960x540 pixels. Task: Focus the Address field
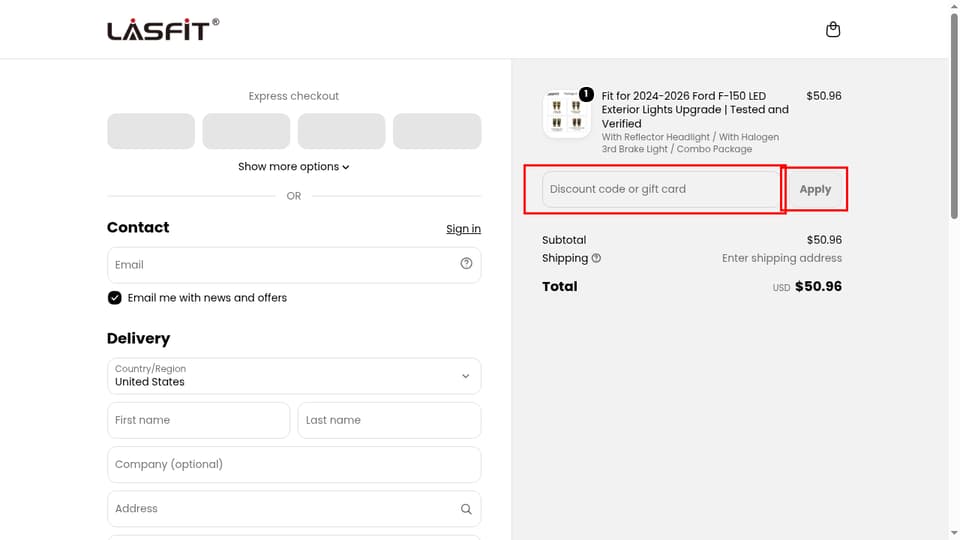click(x=294, y=509)
